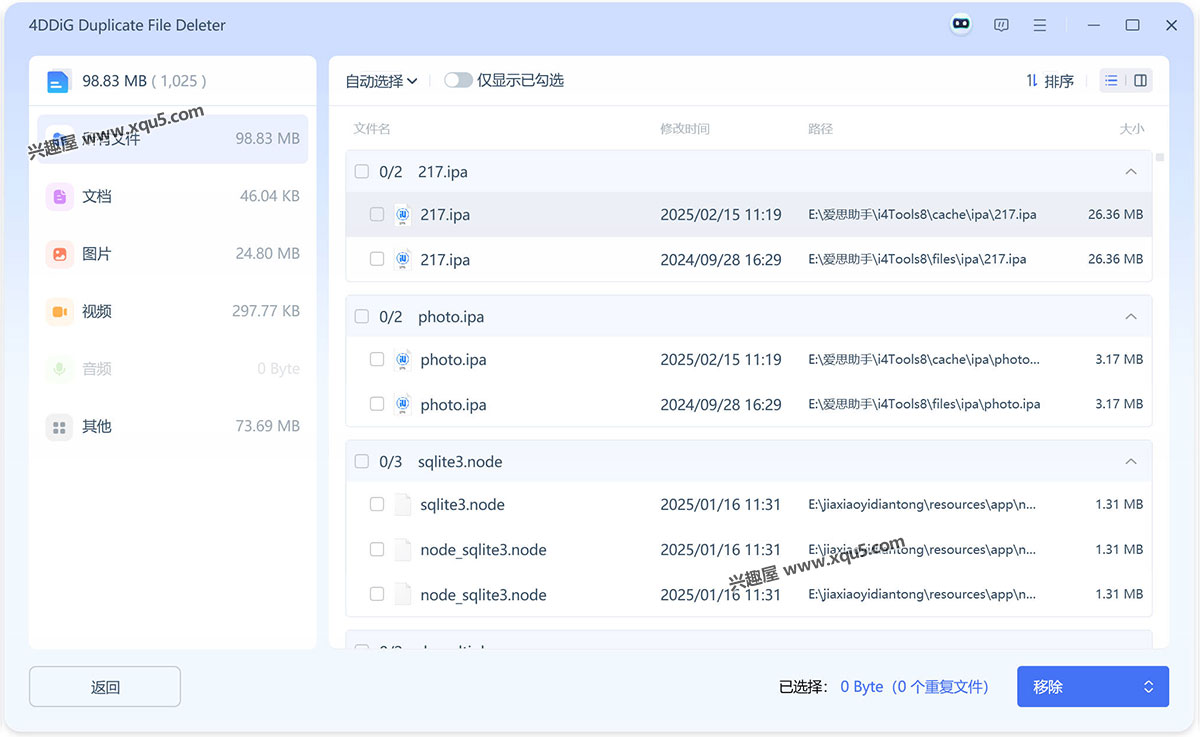
Task: Click the 移除 button
Action: click(1093, 687)
